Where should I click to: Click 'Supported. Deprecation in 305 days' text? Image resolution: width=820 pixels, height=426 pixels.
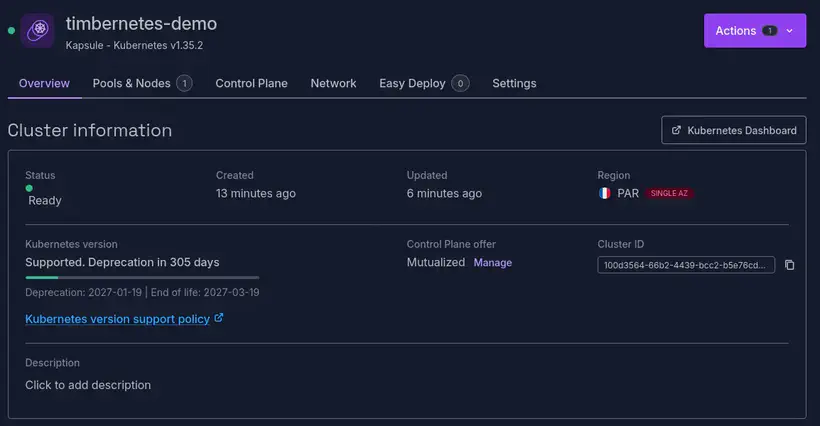(122, 262)
